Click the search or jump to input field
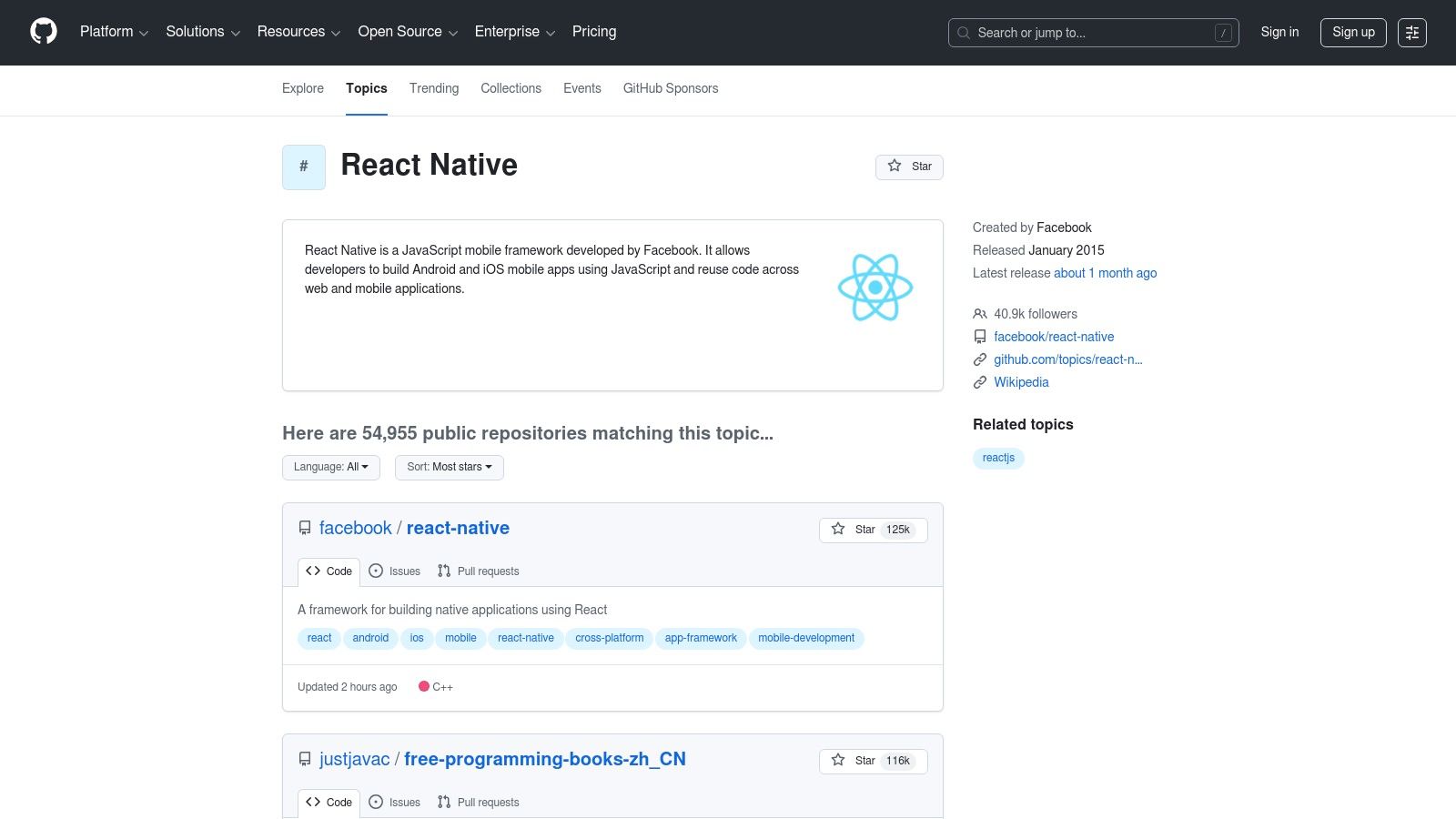 pyautogui.click(x=1092, y=32)
